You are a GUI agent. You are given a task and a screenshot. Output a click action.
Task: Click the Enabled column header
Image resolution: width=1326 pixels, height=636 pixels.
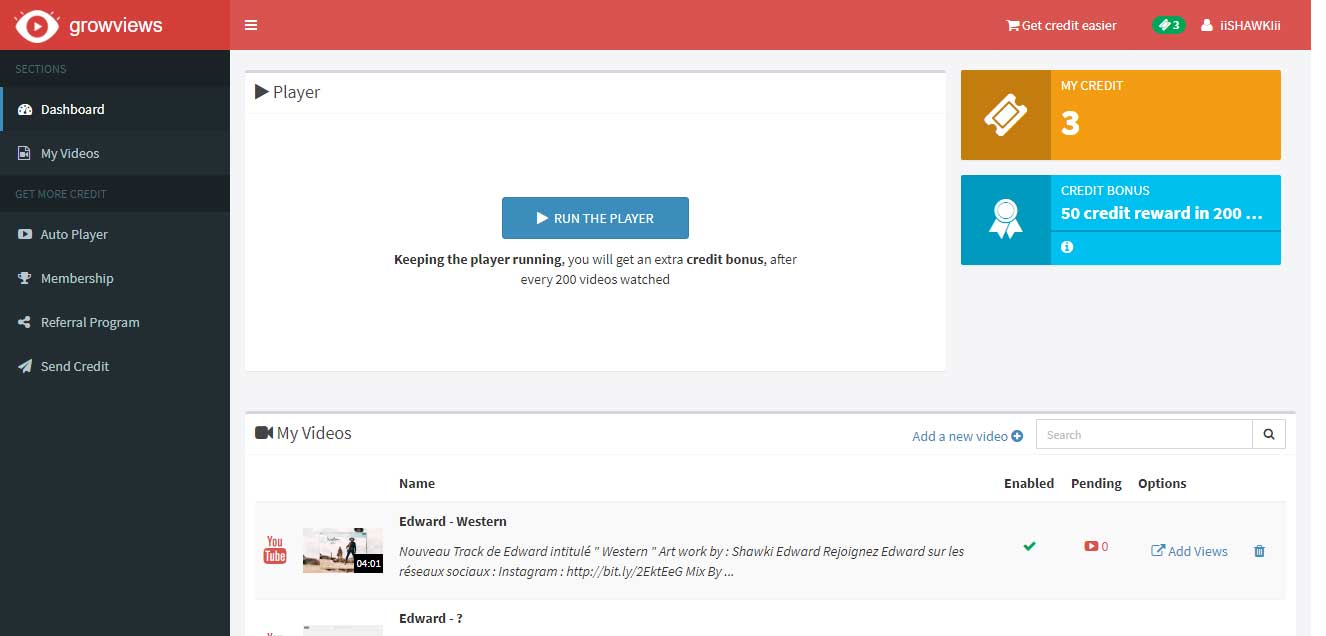tap(1029, 483)
